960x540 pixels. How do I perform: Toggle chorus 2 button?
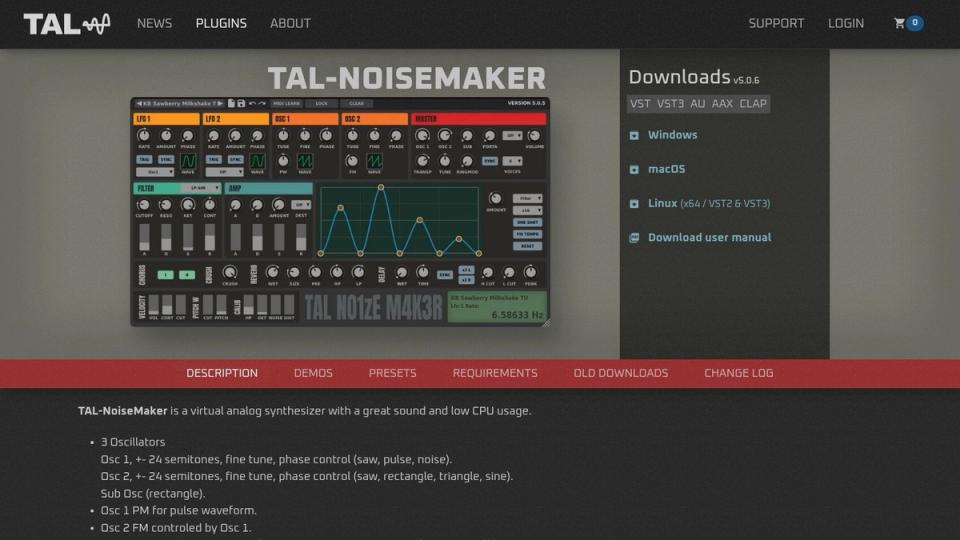click(x=187, y=275)
